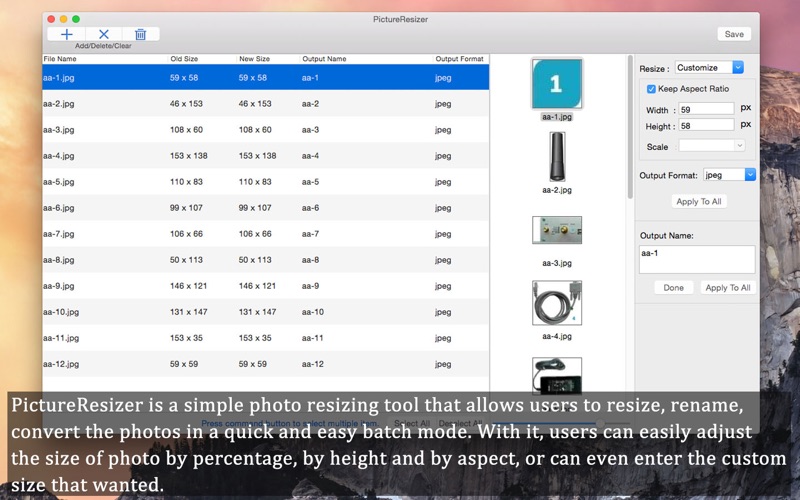Select the aa-1.jpg row
The width and height of the screenshot is (800, 500).
tap(265, 78)
